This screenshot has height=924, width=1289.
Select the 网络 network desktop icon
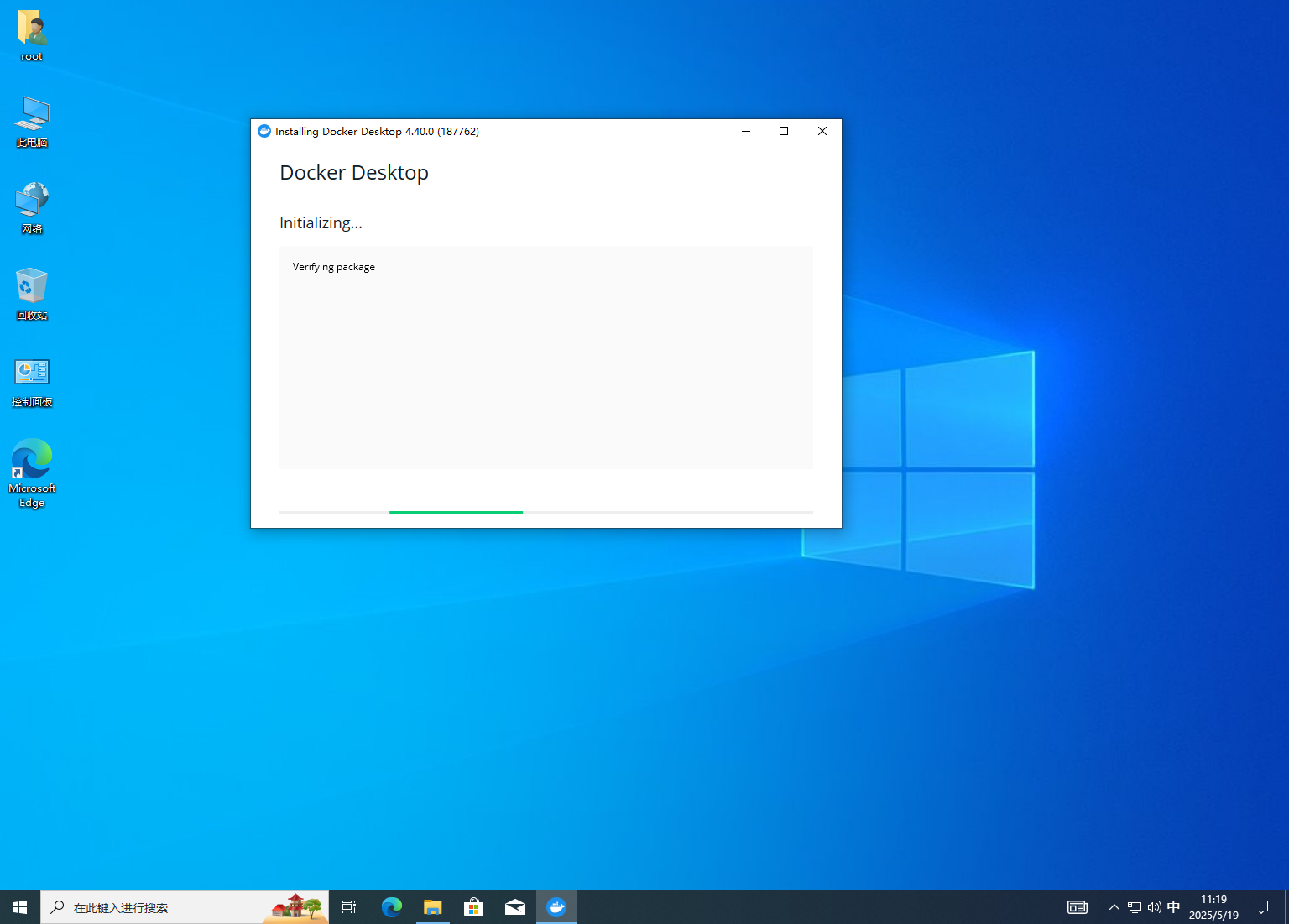coord(32,208)
